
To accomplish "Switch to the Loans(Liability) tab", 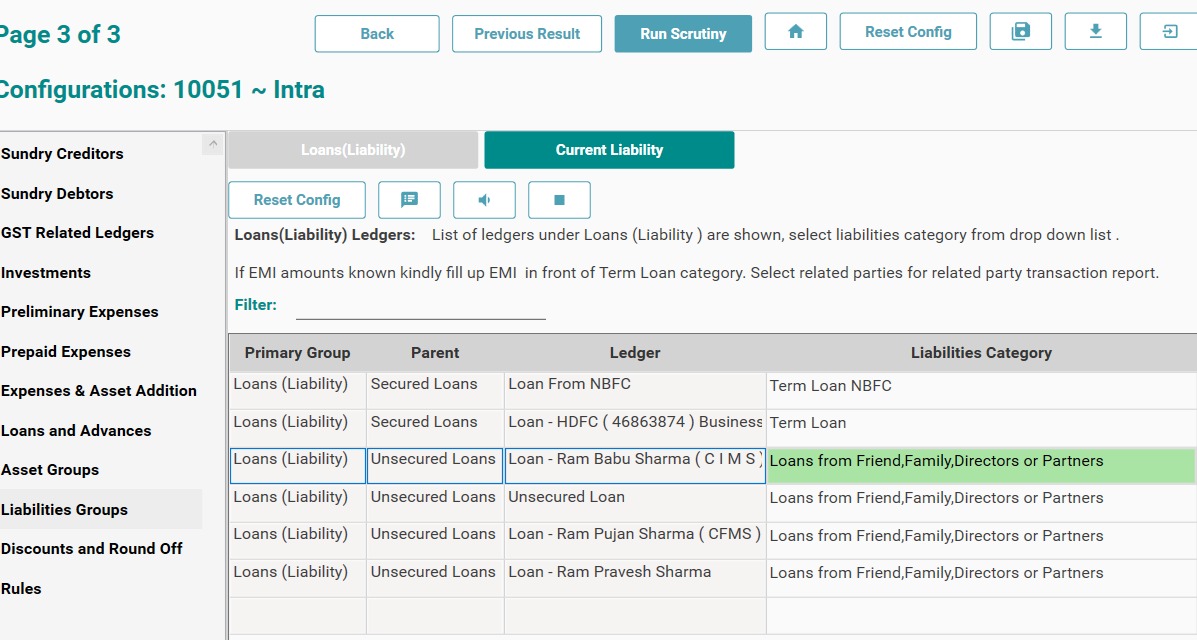I will point(353,150).
